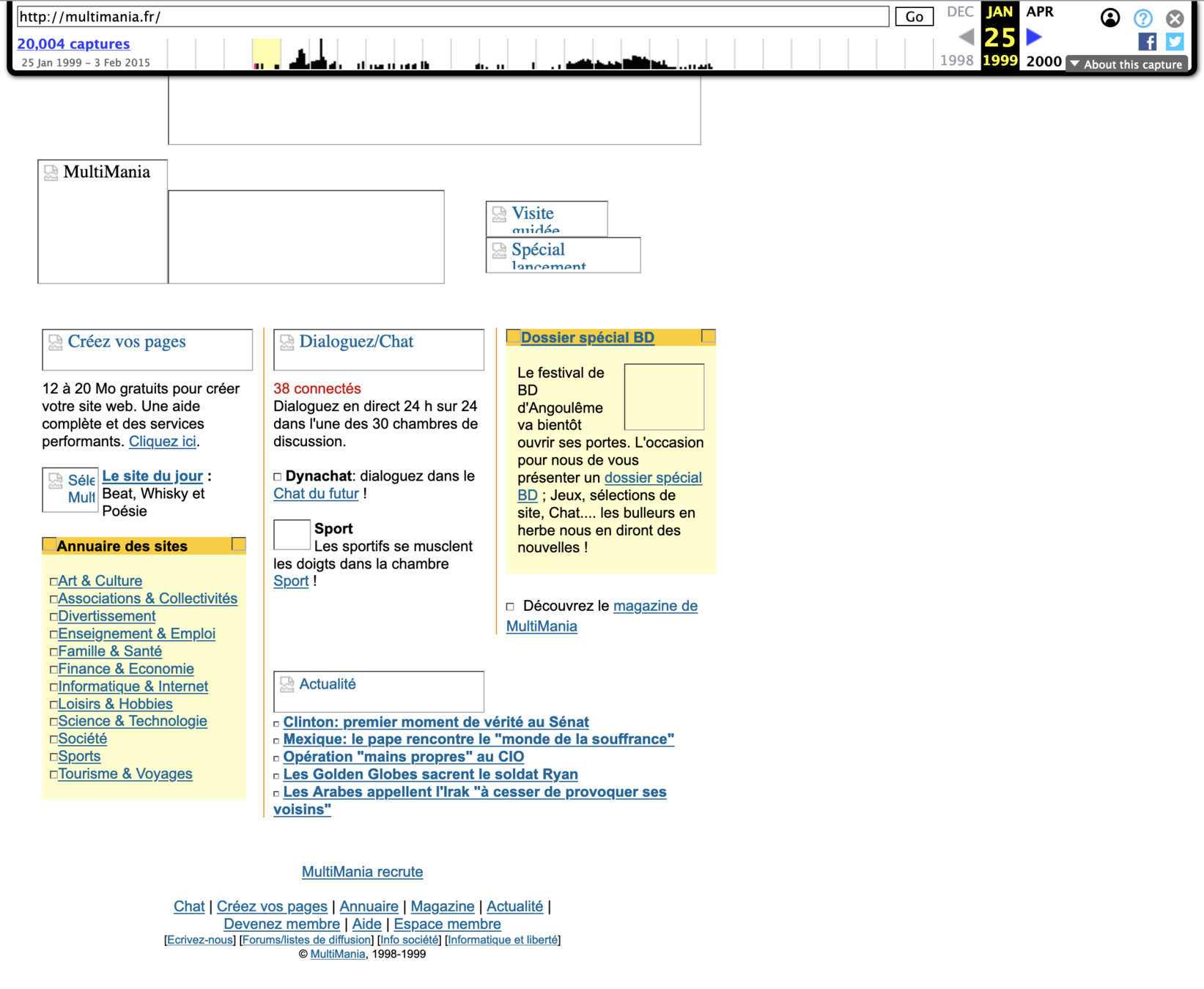Open the Ecrivez-nous footer link
Viewport: 1204px width, 989px height.
[200, 940]
